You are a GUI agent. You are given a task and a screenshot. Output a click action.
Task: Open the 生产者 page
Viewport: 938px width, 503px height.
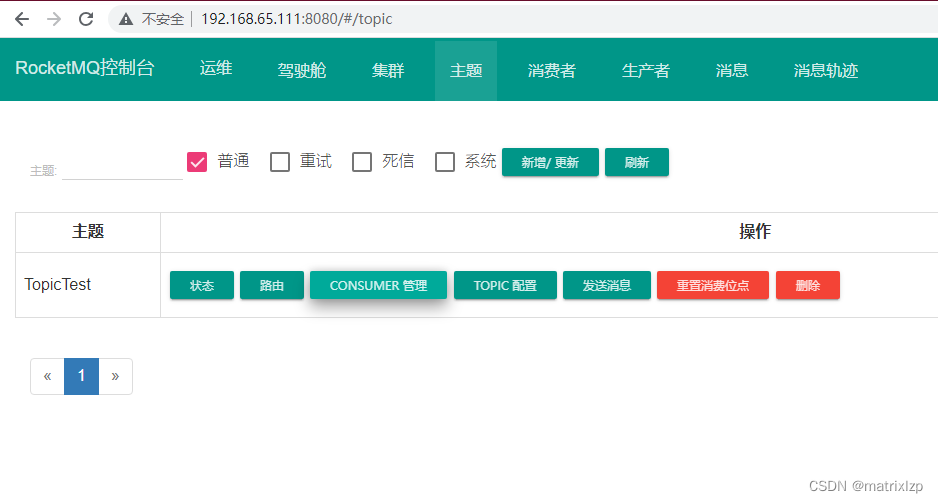tap(645, 71)
